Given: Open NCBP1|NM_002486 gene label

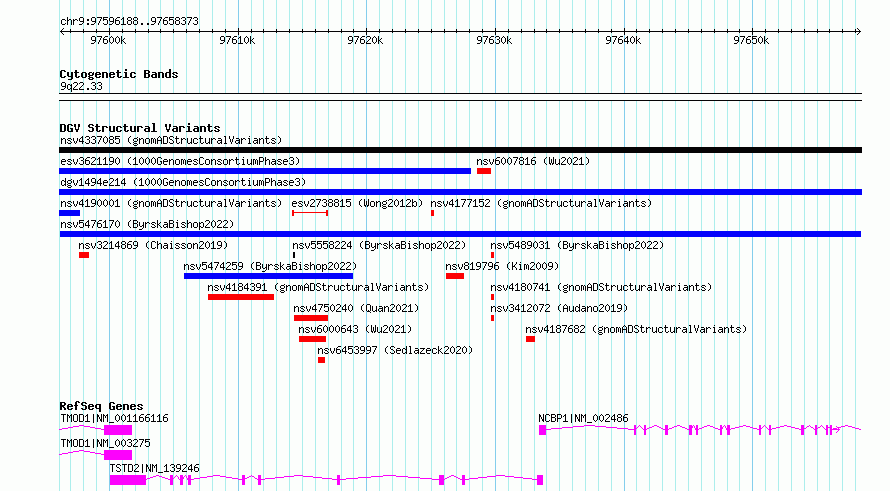Looking at the screenshot, I should 583,418.
